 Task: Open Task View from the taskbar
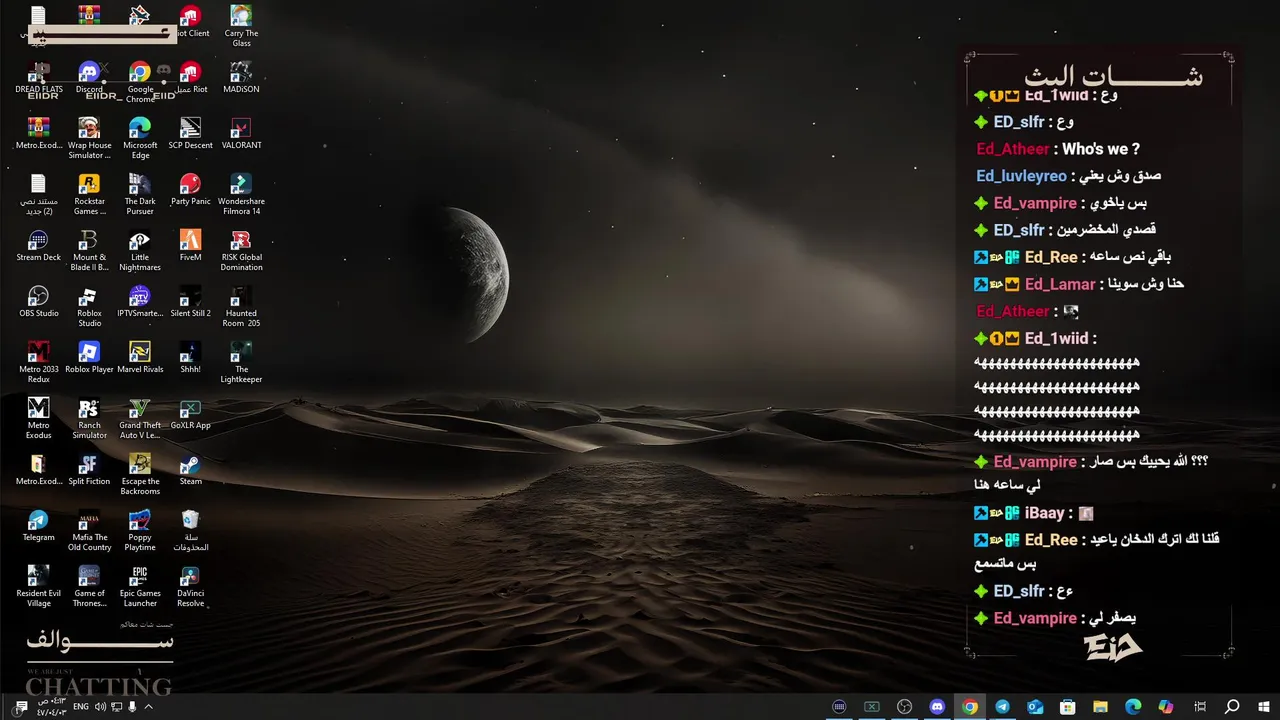tap(1200, 707)
